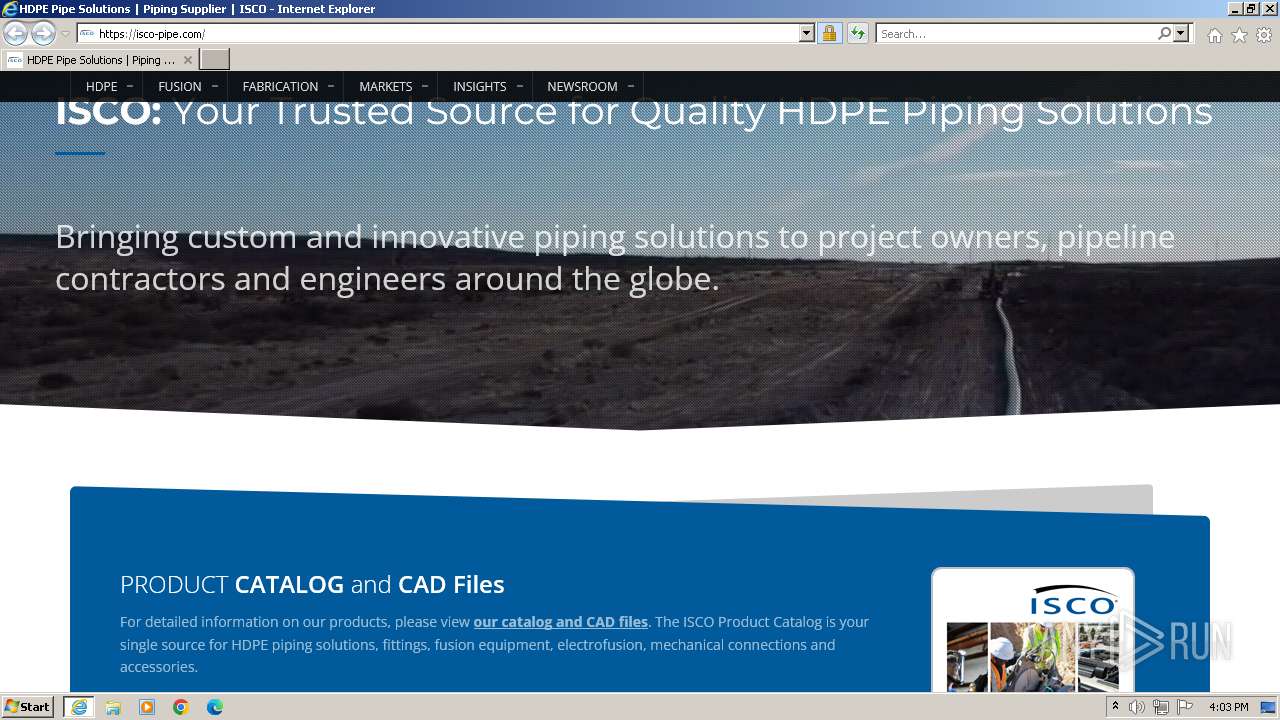This screenshot has width=1280, height=720.
Task: Open the search provider dropdown arrow
Action: tap(1181, 34)
